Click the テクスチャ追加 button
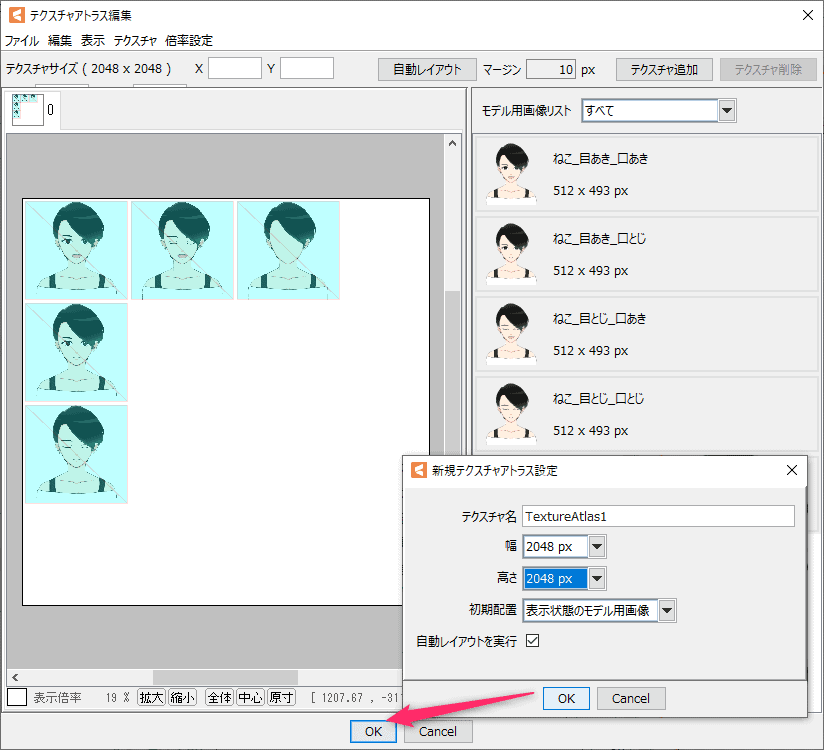The width and height of the screenshot is (824, 750). tap(664, 69)
